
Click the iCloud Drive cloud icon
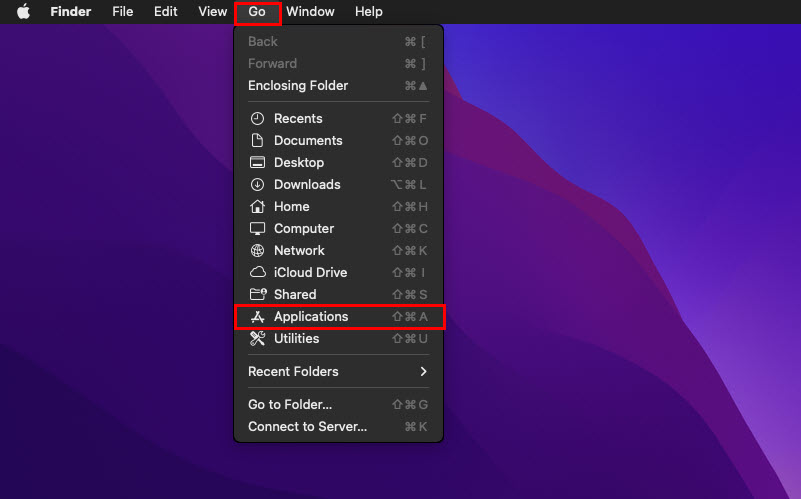(257, 272)
